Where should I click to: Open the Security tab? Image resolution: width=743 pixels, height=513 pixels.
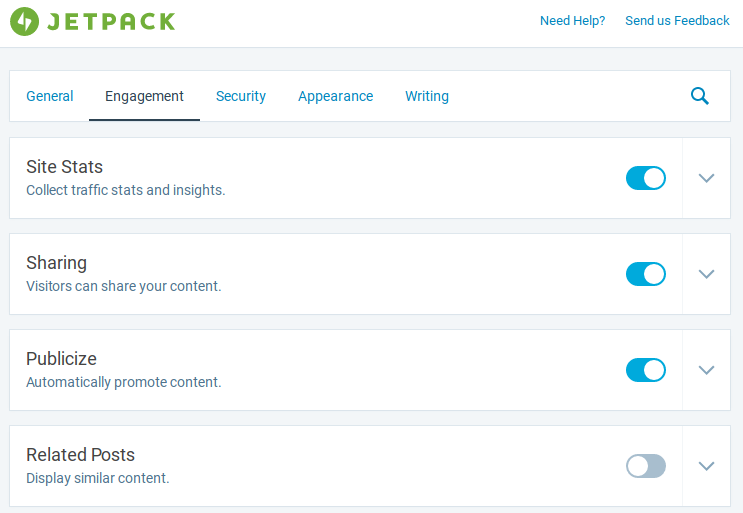tap(241, 96)
